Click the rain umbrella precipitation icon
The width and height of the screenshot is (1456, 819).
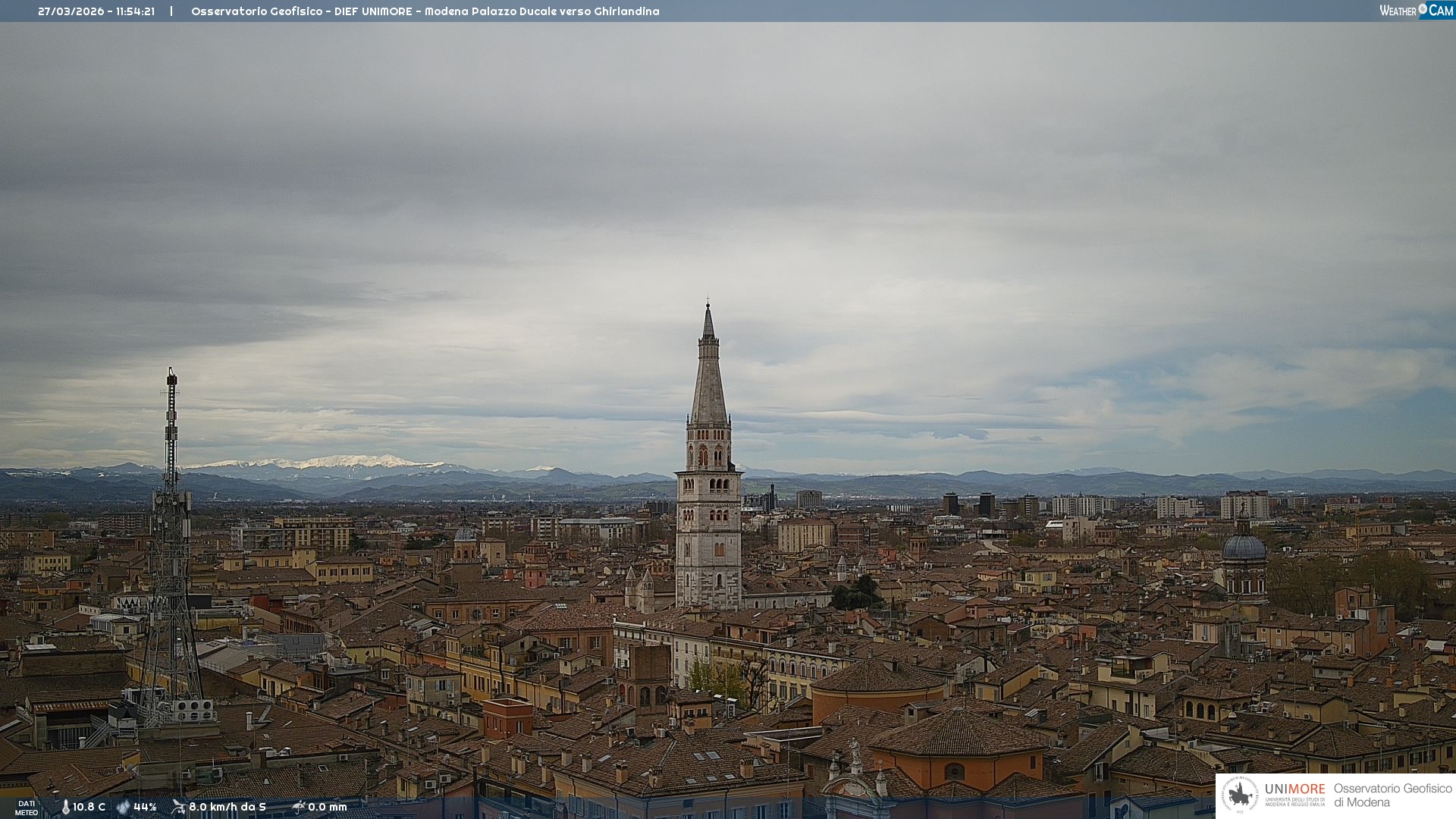298,807
